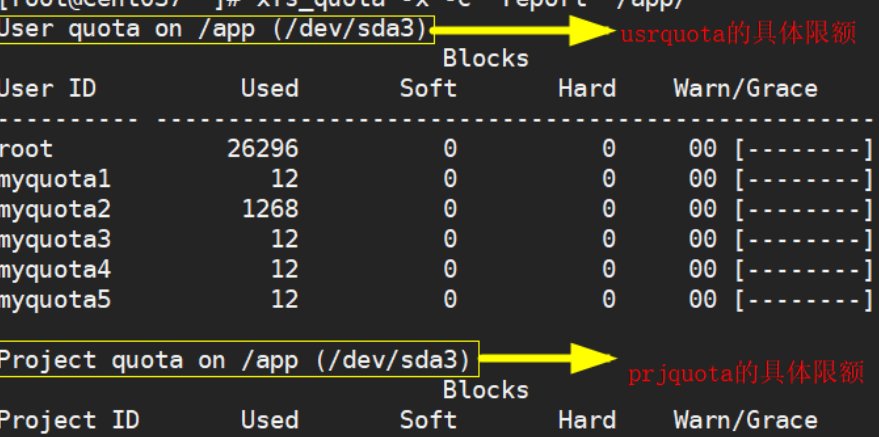Click the grace bracket [--------] in root row
Image resolution: width=879 pixels, height=437 pixels.
805,150
